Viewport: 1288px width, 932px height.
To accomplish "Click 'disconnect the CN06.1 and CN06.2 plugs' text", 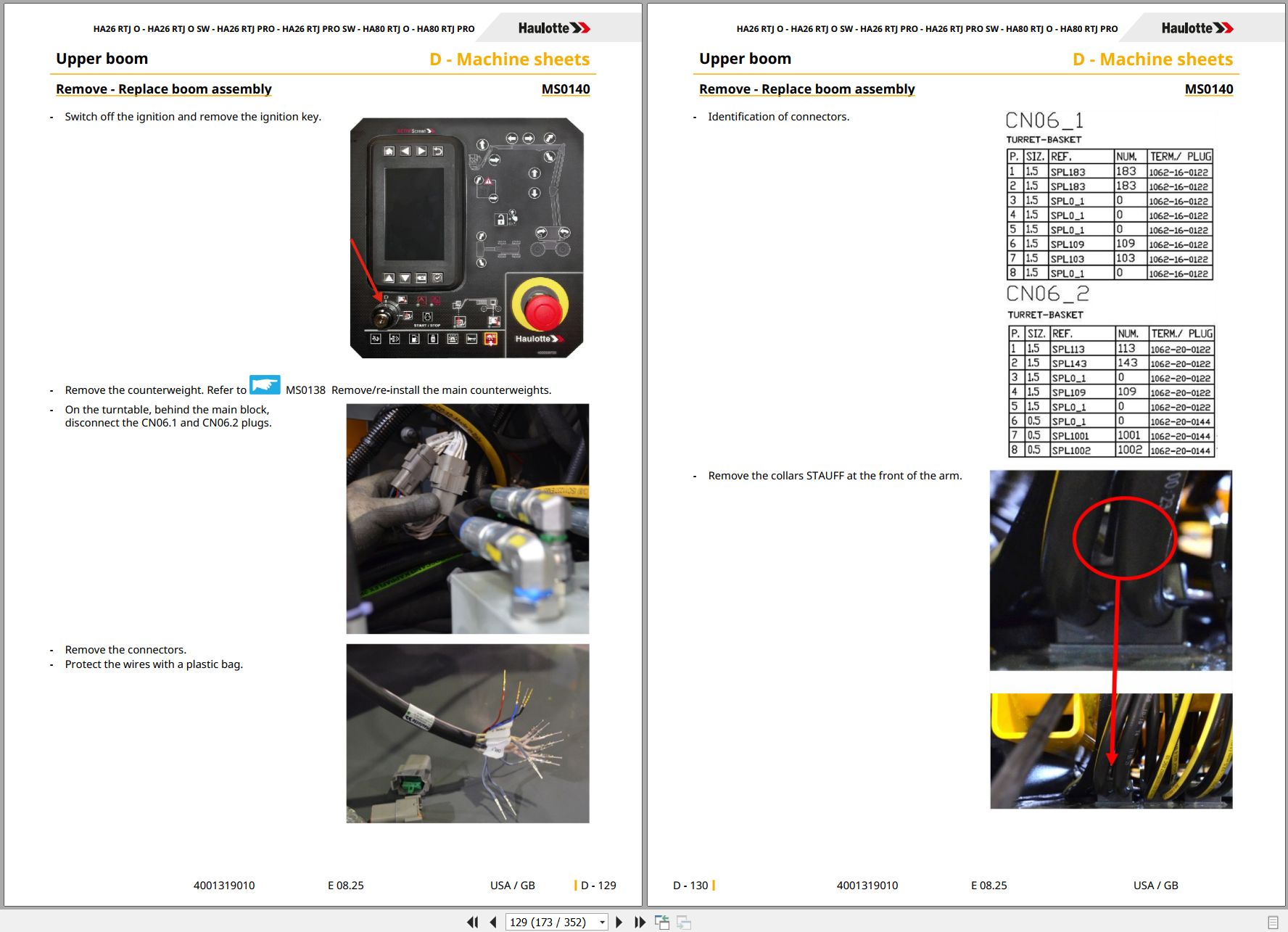I will tap(168, 423).
